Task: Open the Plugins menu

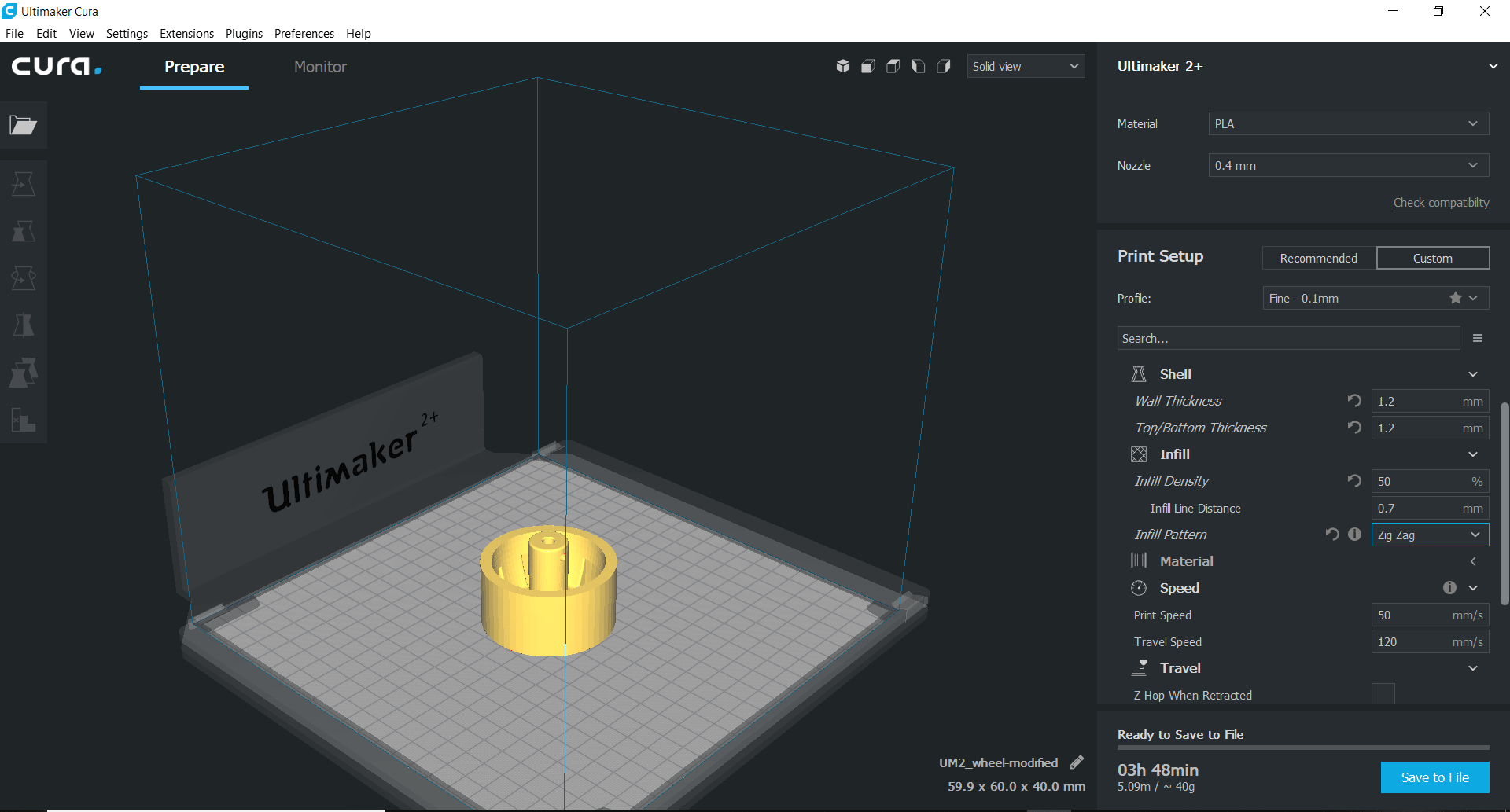Action: [x=244, y=33]
